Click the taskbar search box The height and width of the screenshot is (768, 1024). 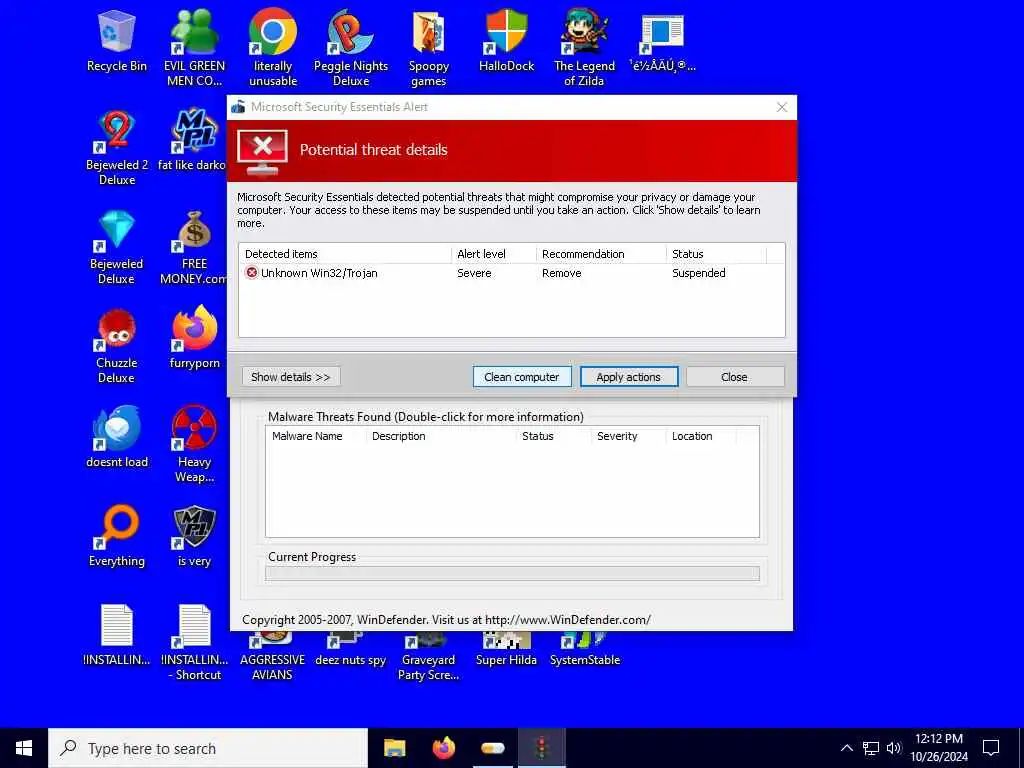pyautogui.click(x=208, y=748)
